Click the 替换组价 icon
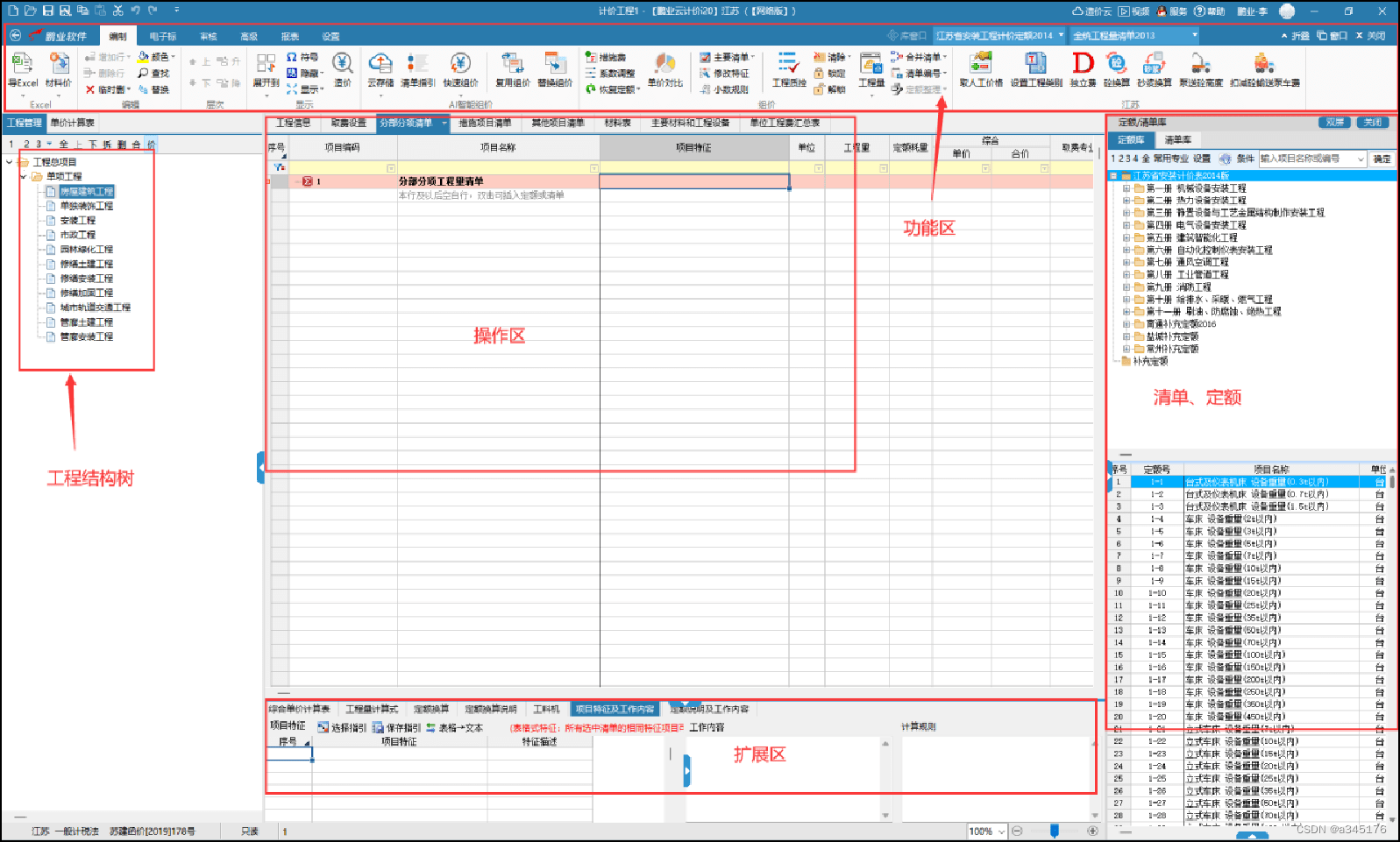 click(x=555, y=64)
